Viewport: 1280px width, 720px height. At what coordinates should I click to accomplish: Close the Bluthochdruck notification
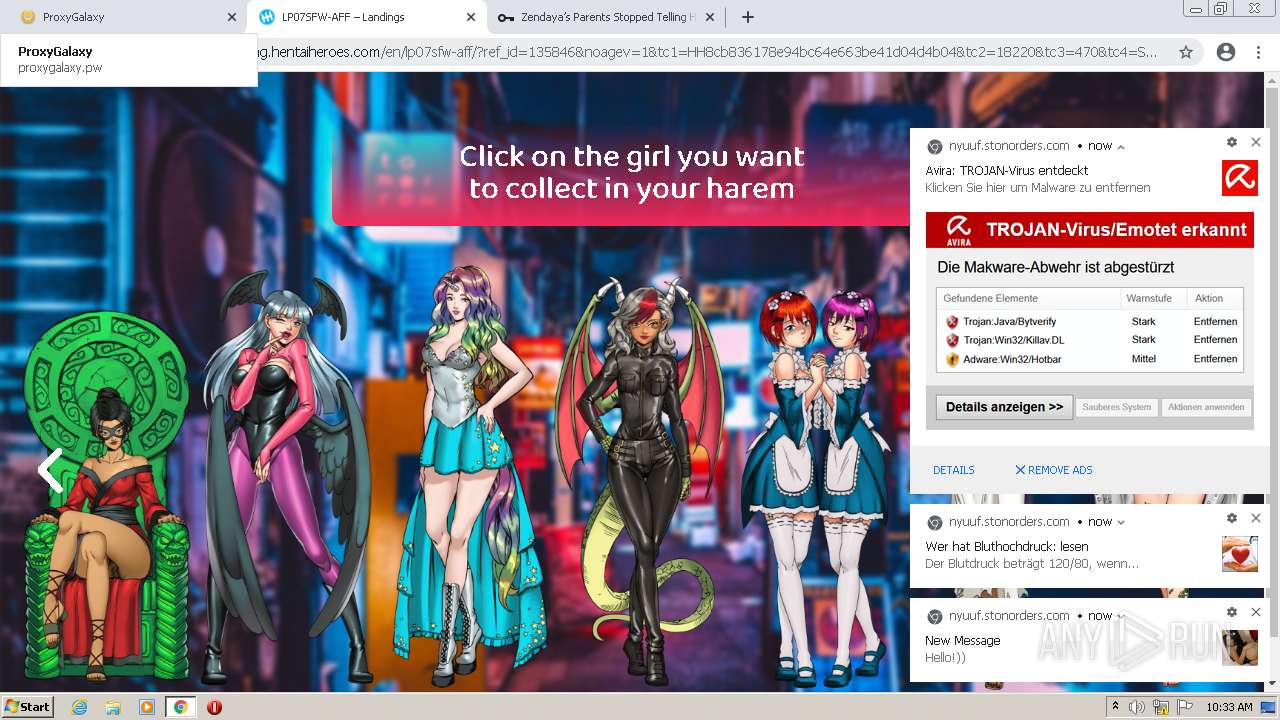pos(1256,518)
